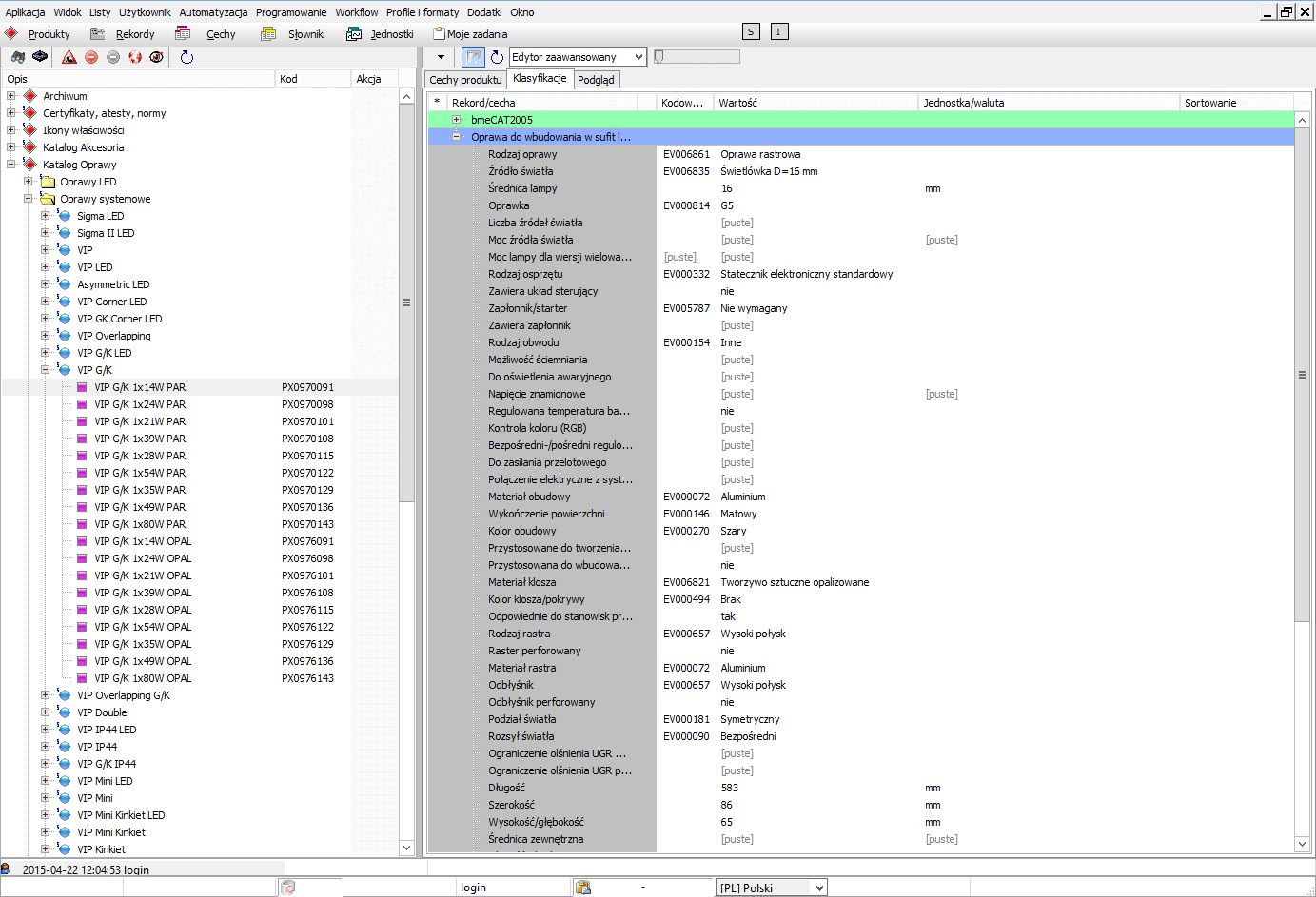The width and height of the screenshot is (1316, 897).
Task: Switch to Cechy produktu tab
Action: [x=465, y=80]
